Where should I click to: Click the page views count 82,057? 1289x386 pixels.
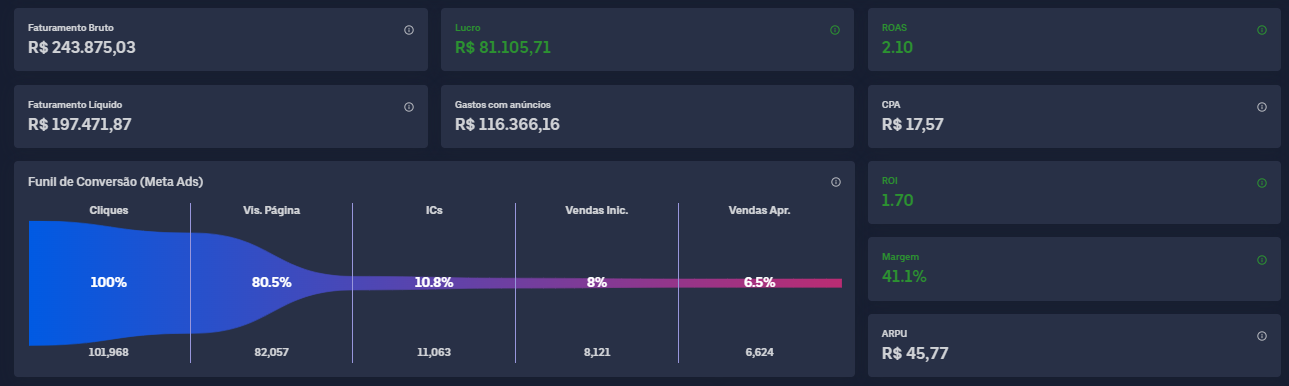tap(271, 353)
